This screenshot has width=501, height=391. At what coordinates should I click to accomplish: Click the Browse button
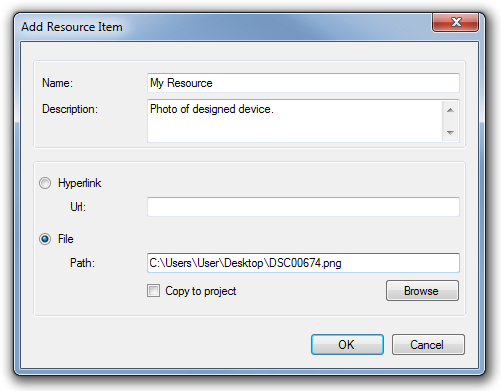coord(422,291)
